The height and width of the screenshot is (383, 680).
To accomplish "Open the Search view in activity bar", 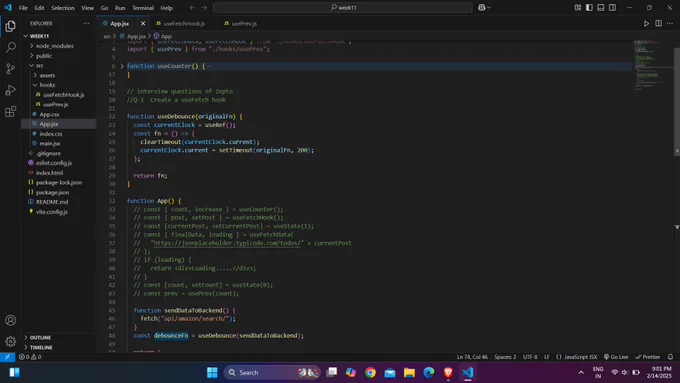I will (x=10, y=47).
